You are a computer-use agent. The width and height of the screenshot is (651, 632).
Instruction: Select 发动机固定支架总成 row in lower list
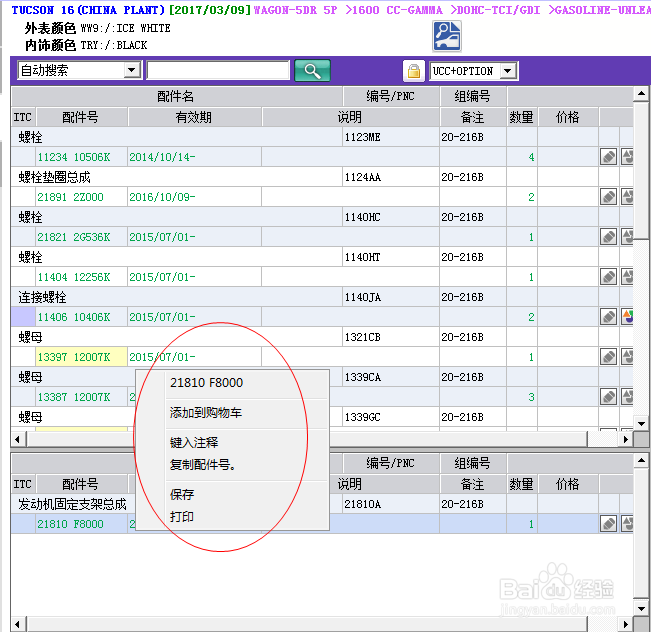pos(73,504)
